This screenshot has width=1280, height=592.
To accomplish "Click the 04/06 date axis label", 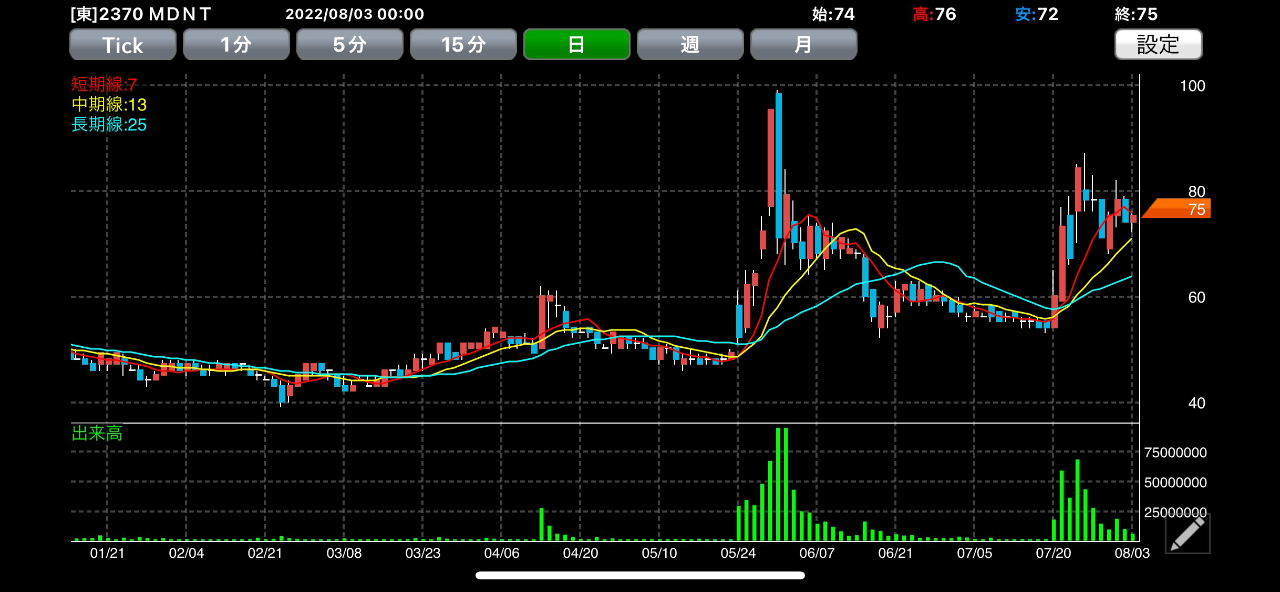I will [x=502, y=553].
